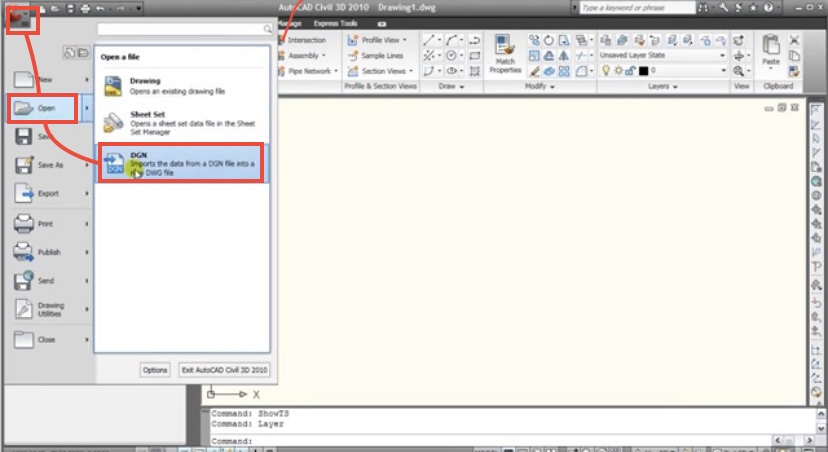Image resolution: width=828 pixels, height=452 pixels.
Task: Choose Save As in the application menu
Action: coord(51,165)
